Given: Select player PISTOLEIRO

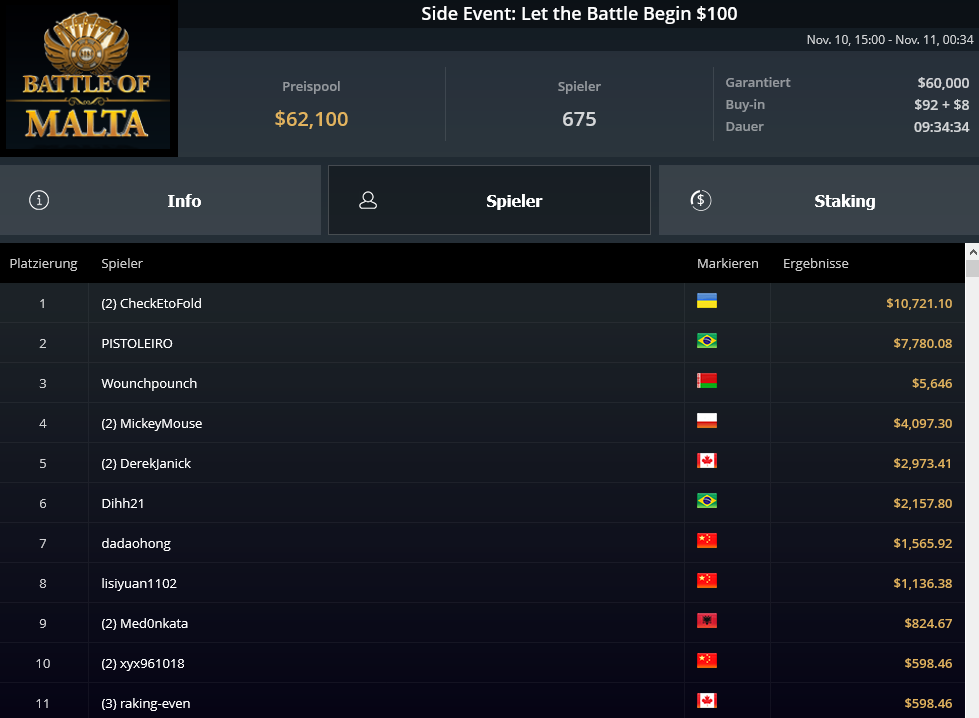Looking at the screenshot, I should (137, 343).
